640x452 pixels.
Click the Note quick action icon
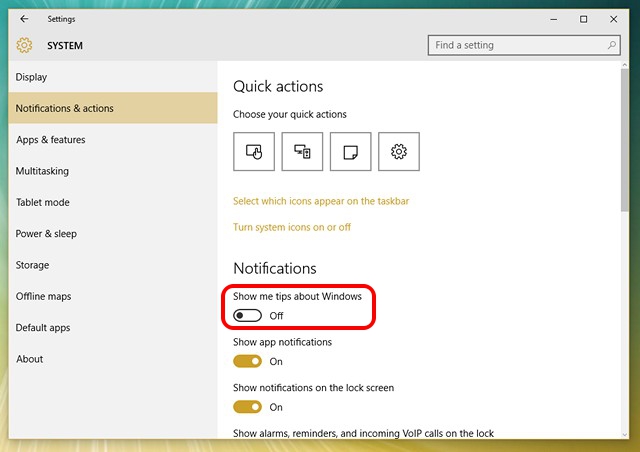point(350,151)
